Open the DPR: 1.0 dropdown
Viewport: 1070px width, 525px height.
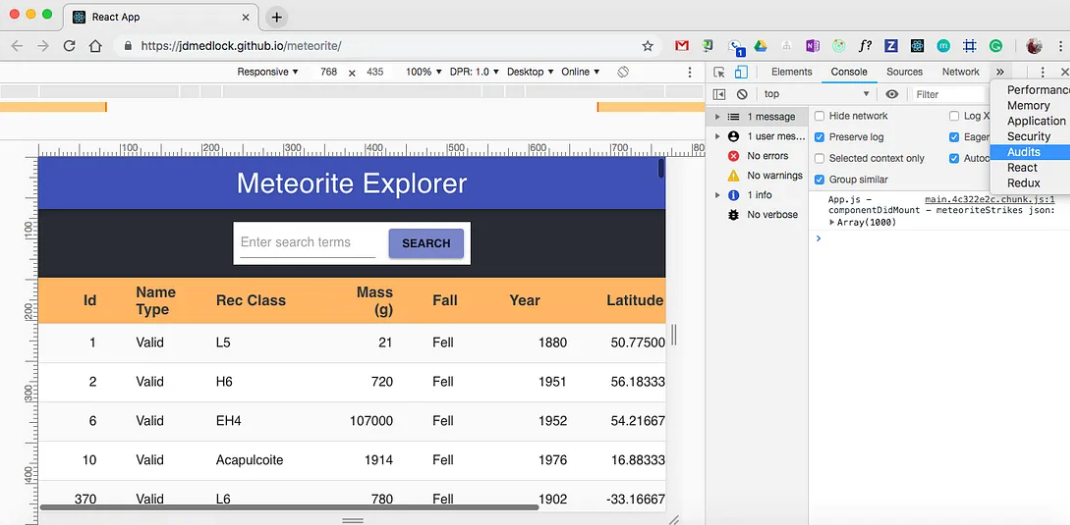pyautogui.click(x=474, y=72)
